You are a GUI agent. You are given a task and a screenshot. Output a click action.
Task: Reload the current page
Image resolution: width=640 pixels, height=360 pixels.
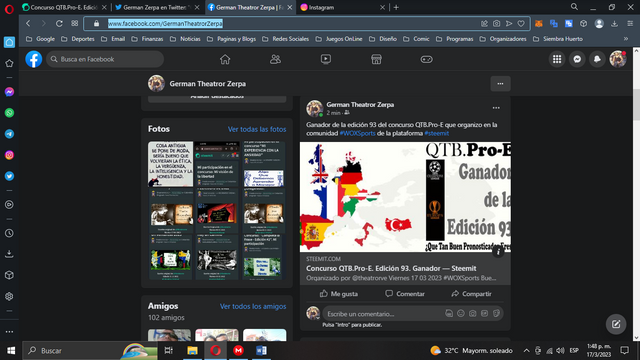coord(59,24)
